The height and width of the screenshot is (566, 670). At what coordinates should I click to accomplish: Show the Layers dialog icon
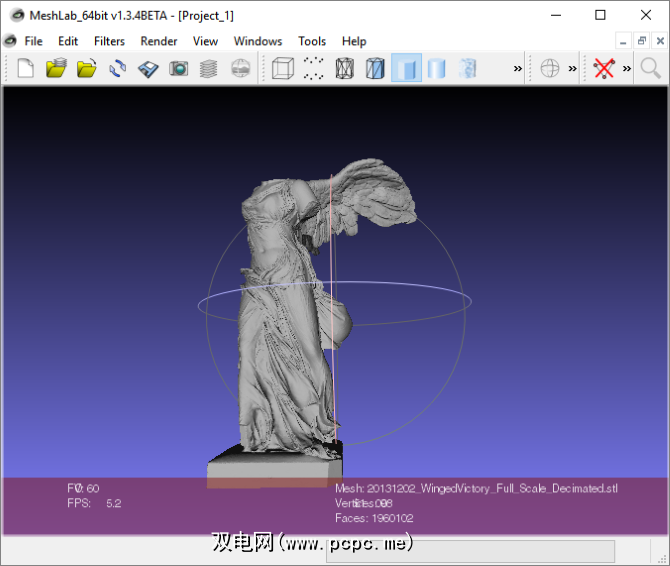click(209, 69)
